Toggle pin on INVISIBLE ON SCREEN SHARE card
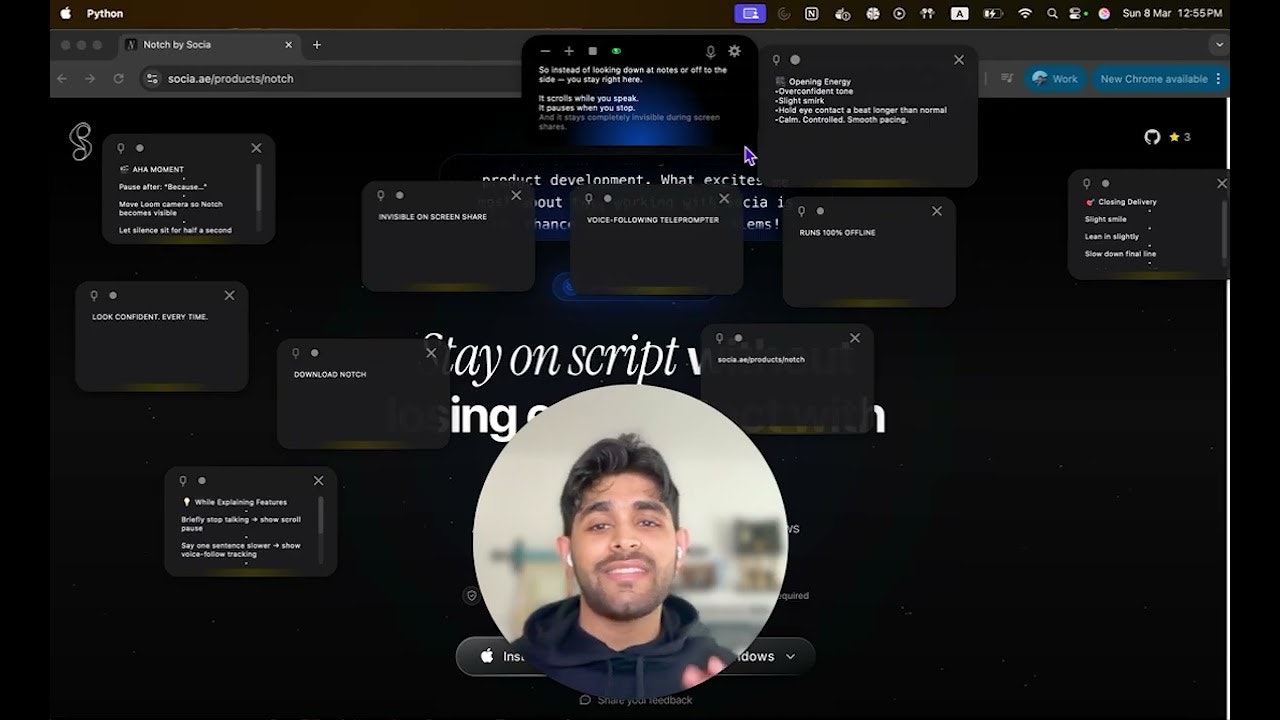 (380, 195)
